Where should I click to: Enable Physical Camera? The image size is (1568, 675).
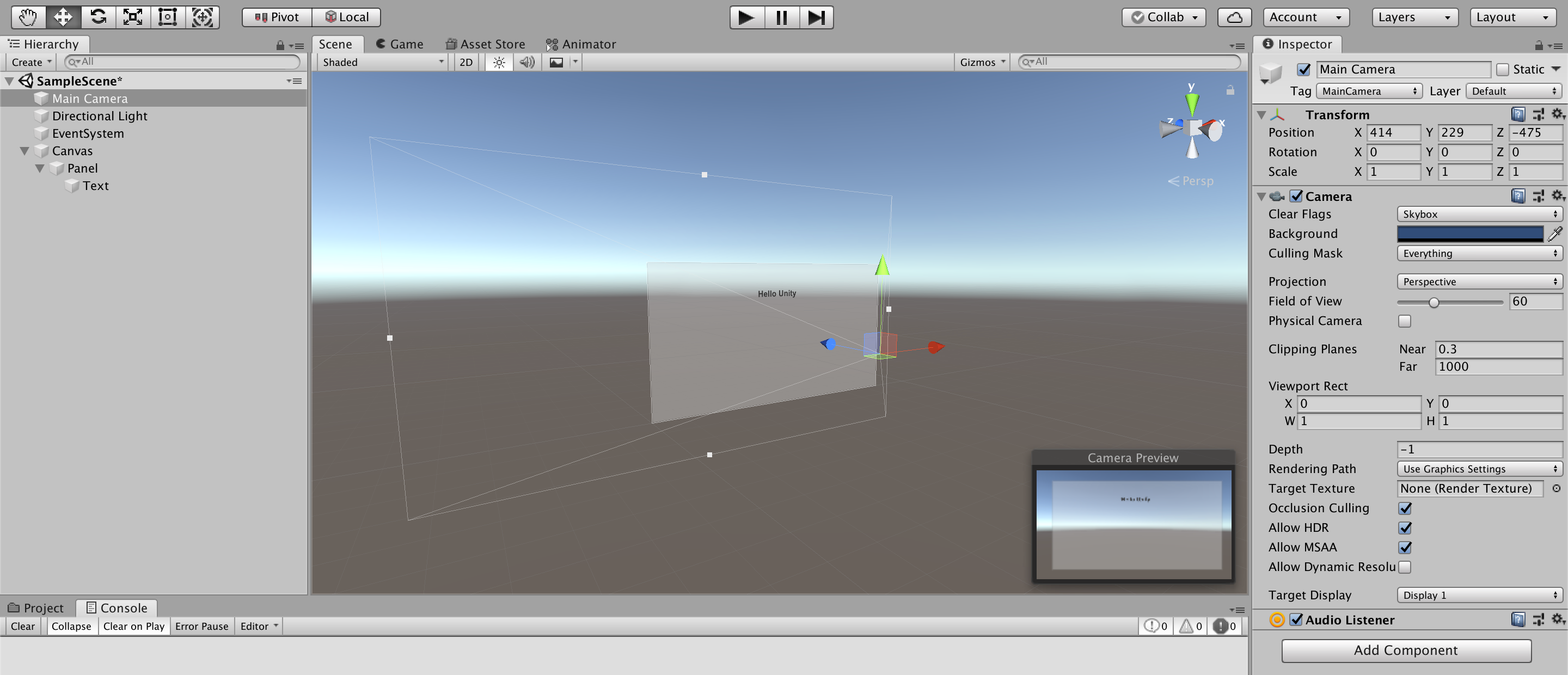1405,321
